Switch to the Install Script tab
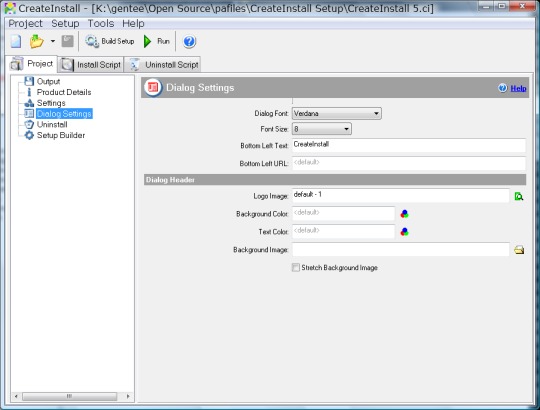The height and width of the screenshot is (410, 540). [91, 64]
